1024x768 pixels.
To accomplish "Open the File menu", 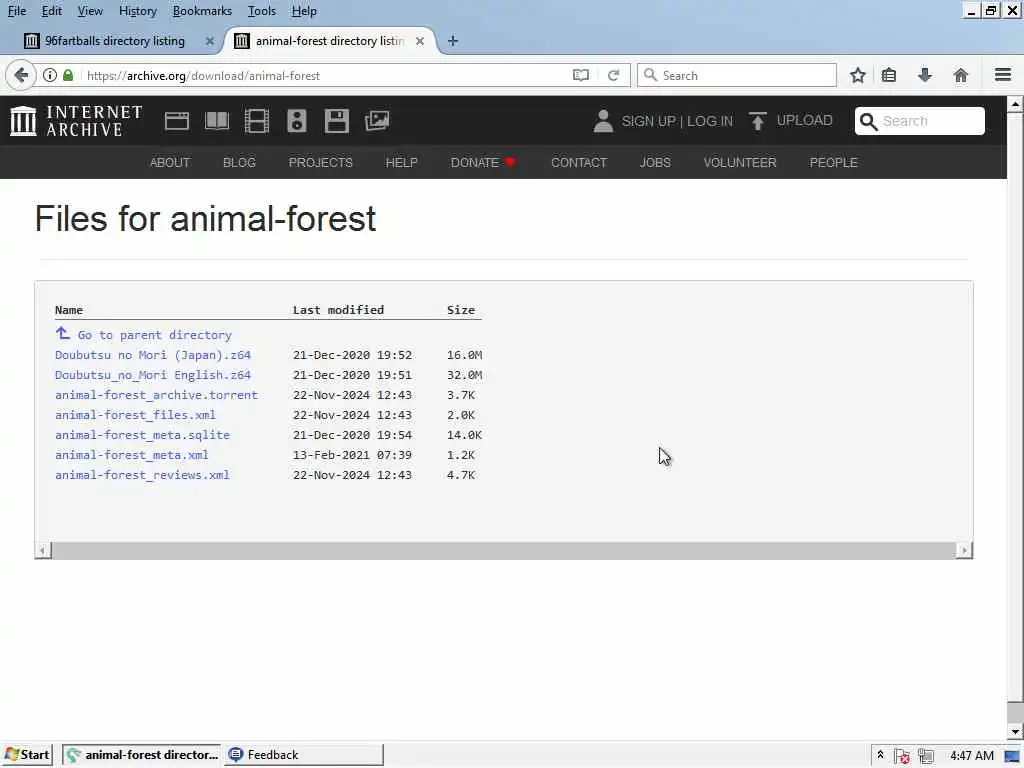I will coord(17,11).
